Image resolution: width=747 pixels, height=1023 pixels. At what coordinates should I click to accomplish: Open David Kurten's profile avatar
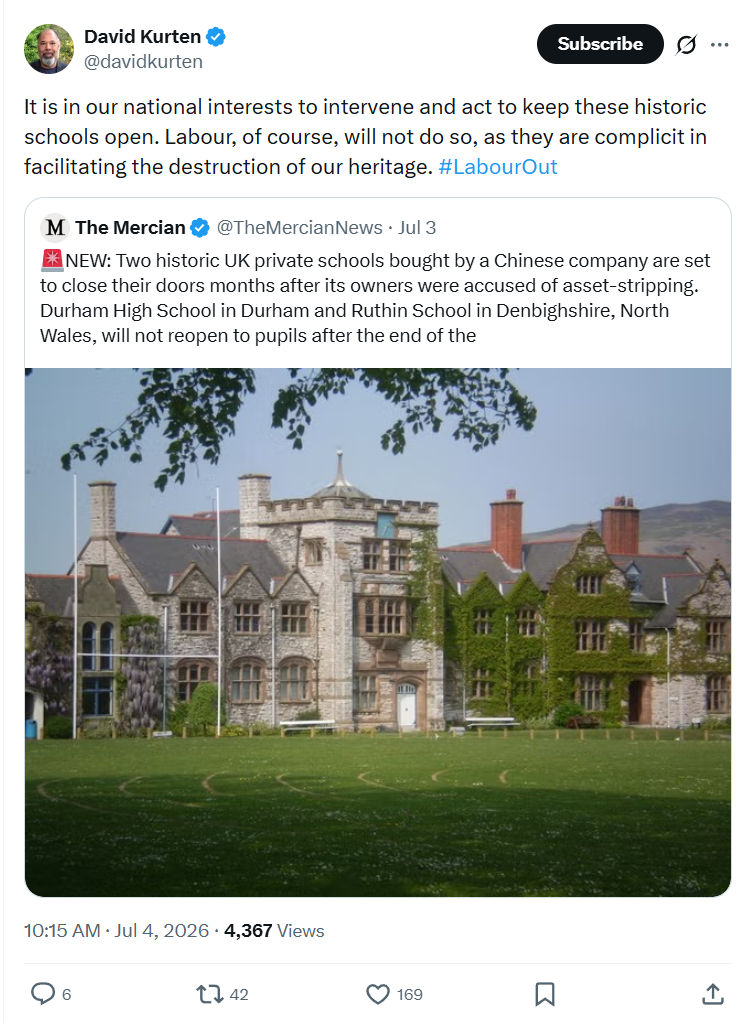click(49, 49)
